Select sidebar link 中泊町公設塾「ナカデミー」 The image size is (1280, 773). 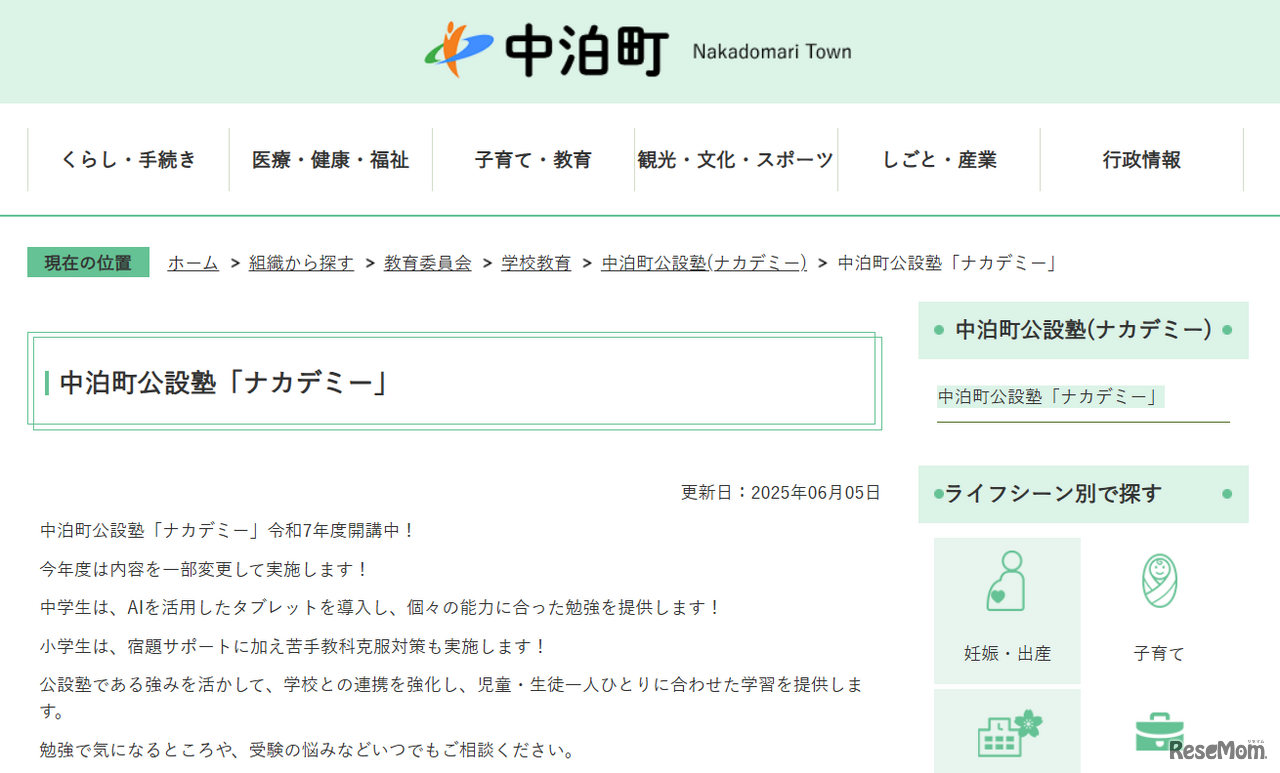[x=1051, y=397]
